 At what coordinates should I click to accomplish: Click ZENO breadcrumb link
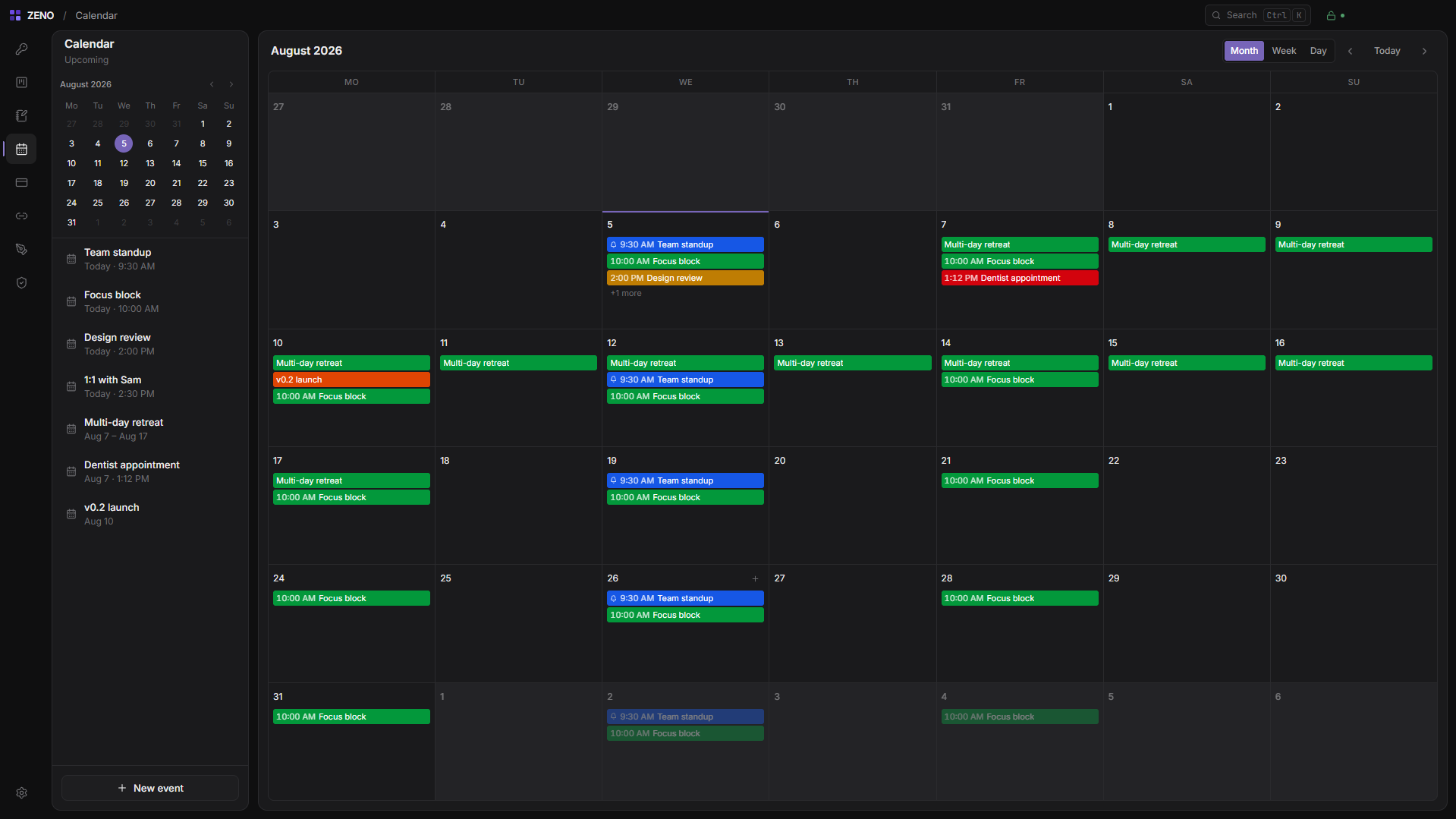click(40, 15)
